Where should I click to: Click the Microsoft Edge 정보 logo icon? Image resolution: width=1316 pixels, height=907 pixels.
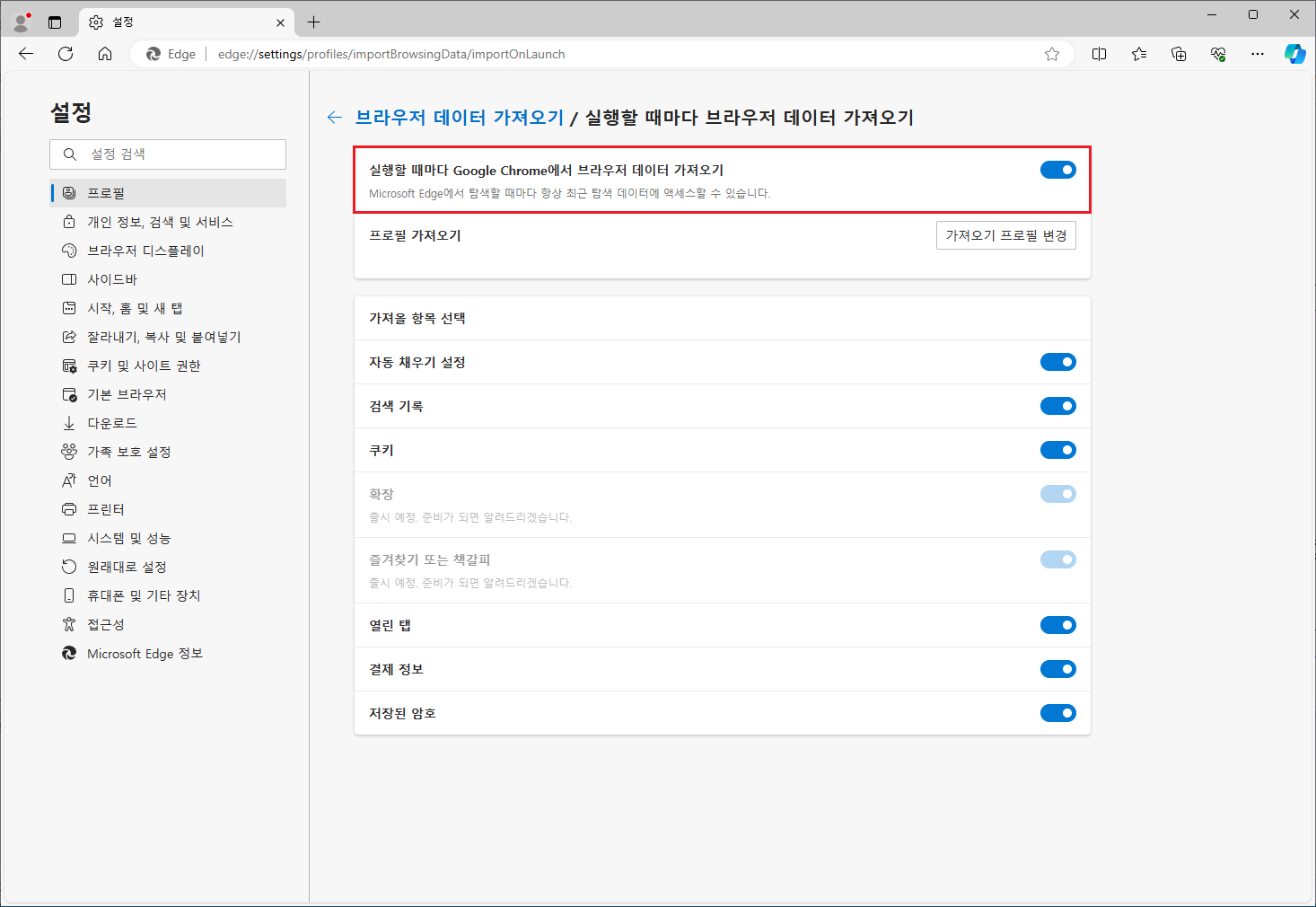(69, 653)
